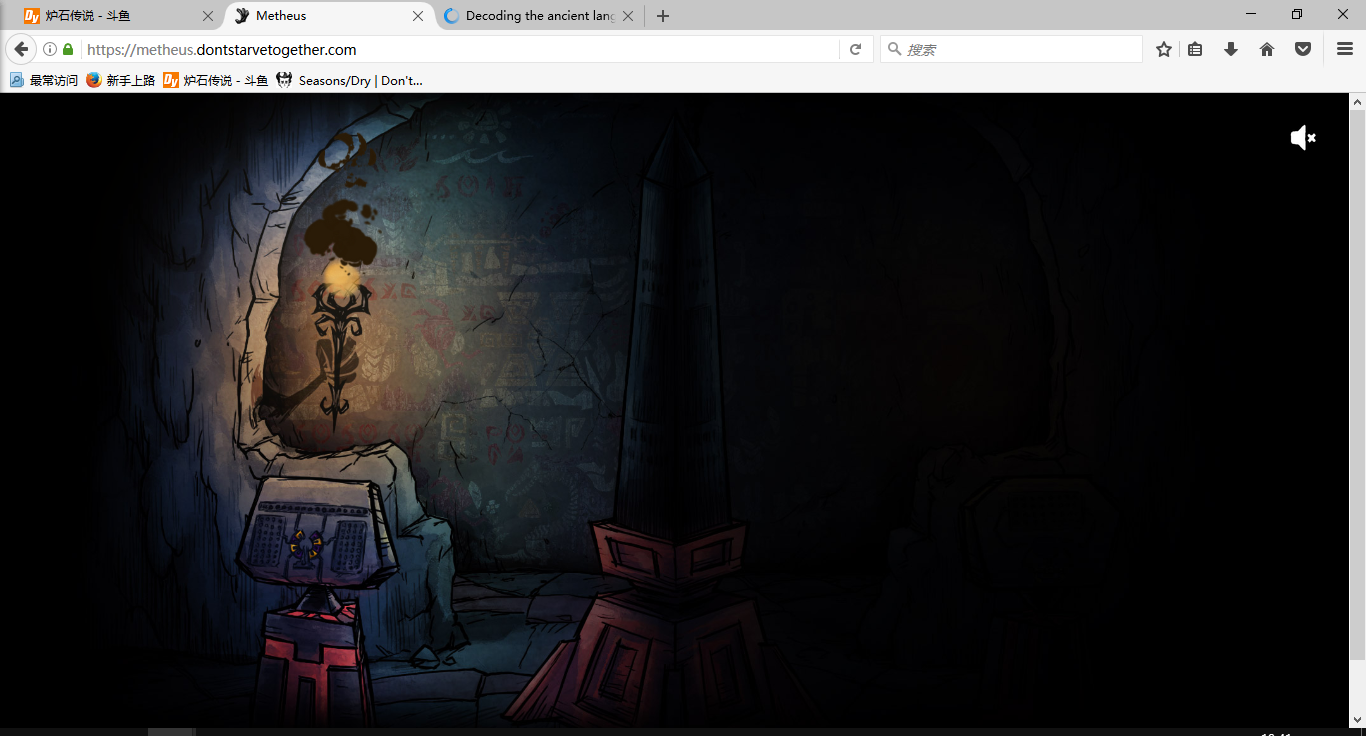View site information icon in address bar
1366x736 pixels.
pyautogui.click(x=50, y=49)
